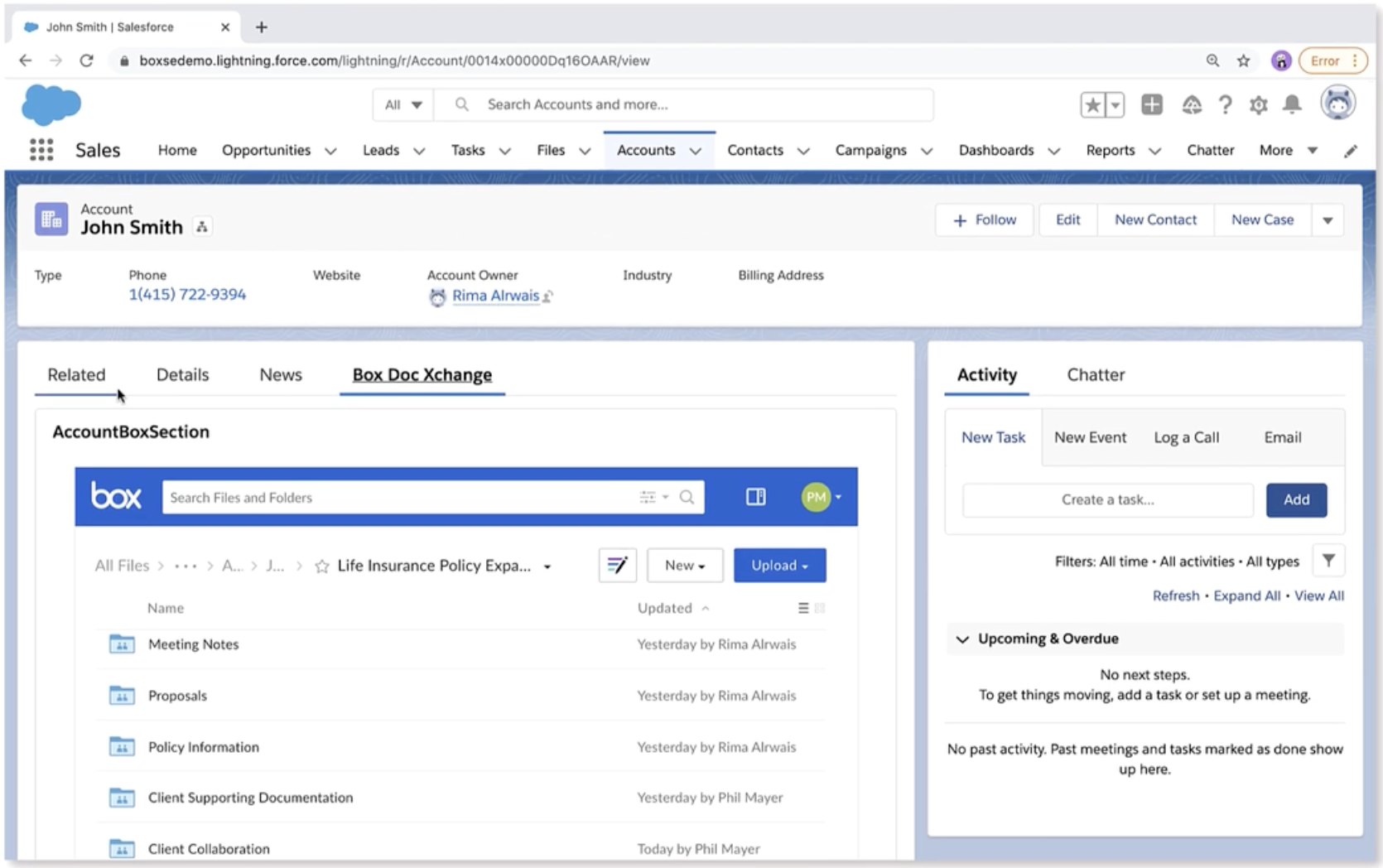Click the phone number 1(415) 722-9394
1383x868 pixels.
click(x=187, y=295)
